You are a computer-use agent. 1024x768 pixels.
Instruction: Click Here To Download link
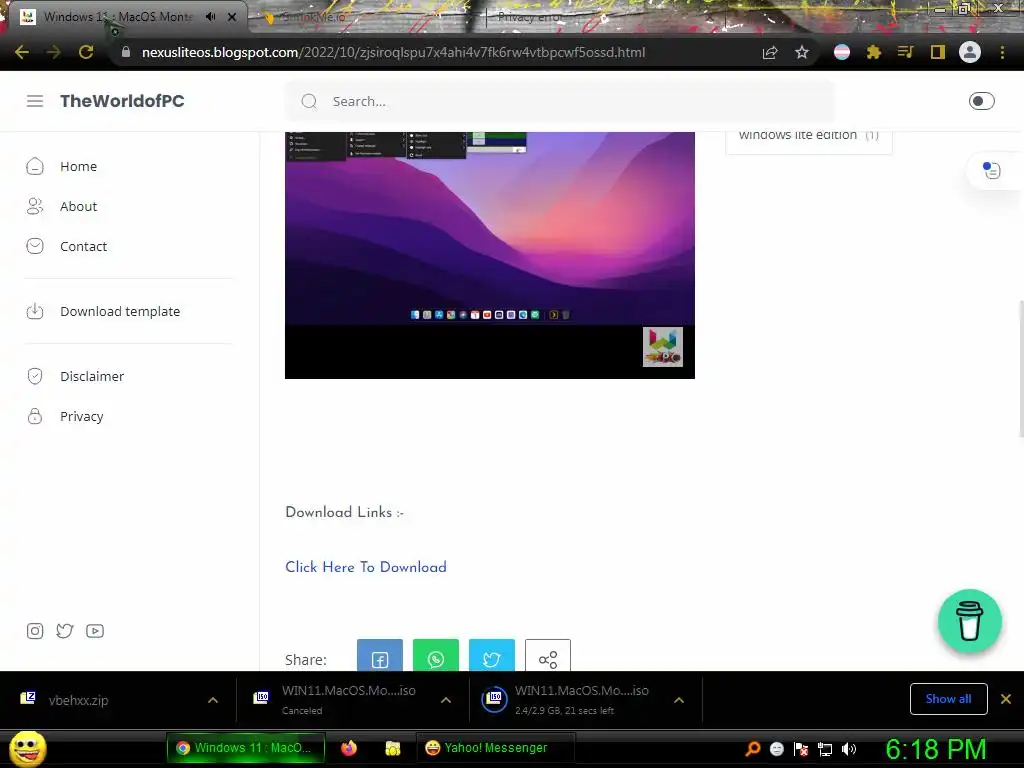pos(366,567)
